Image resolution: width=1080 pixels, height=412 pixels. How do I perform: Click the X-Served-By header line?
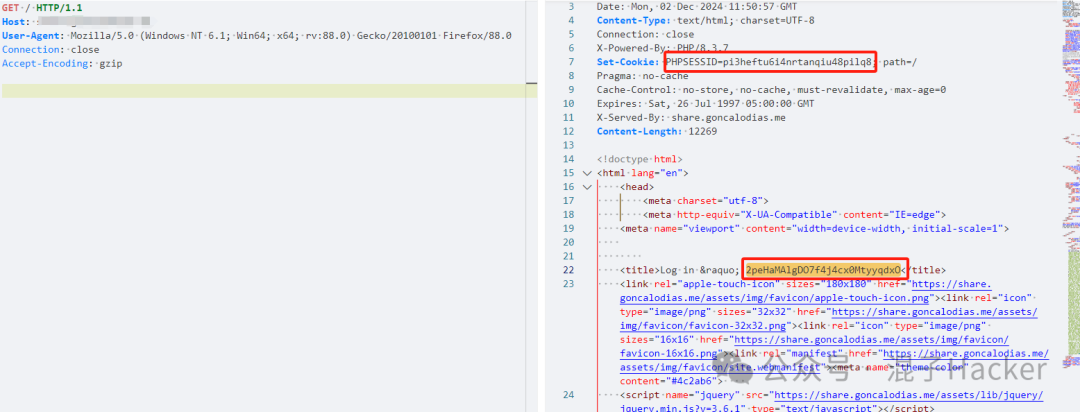[x=691, y=117]
